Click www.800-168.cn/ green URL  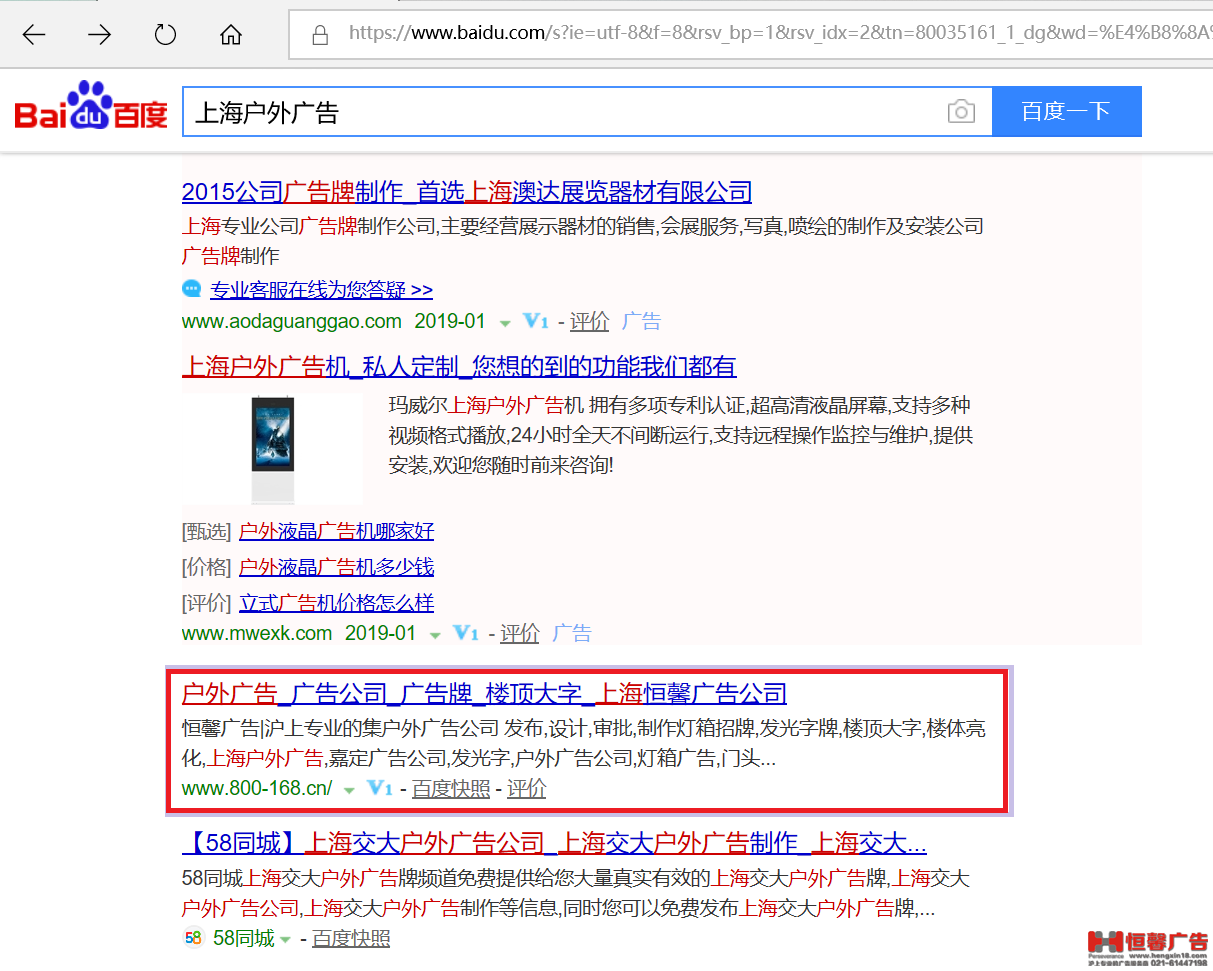(257, 789)
